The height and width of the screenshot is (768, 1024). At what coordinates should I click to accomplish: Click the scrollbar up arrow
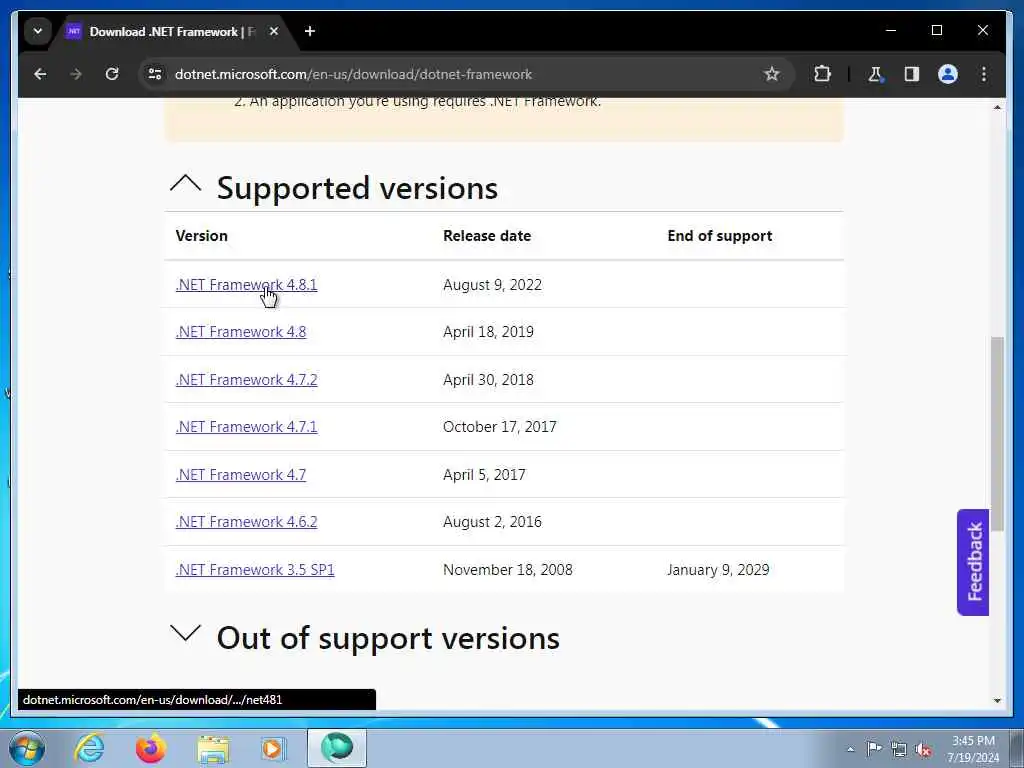point(997,107)
